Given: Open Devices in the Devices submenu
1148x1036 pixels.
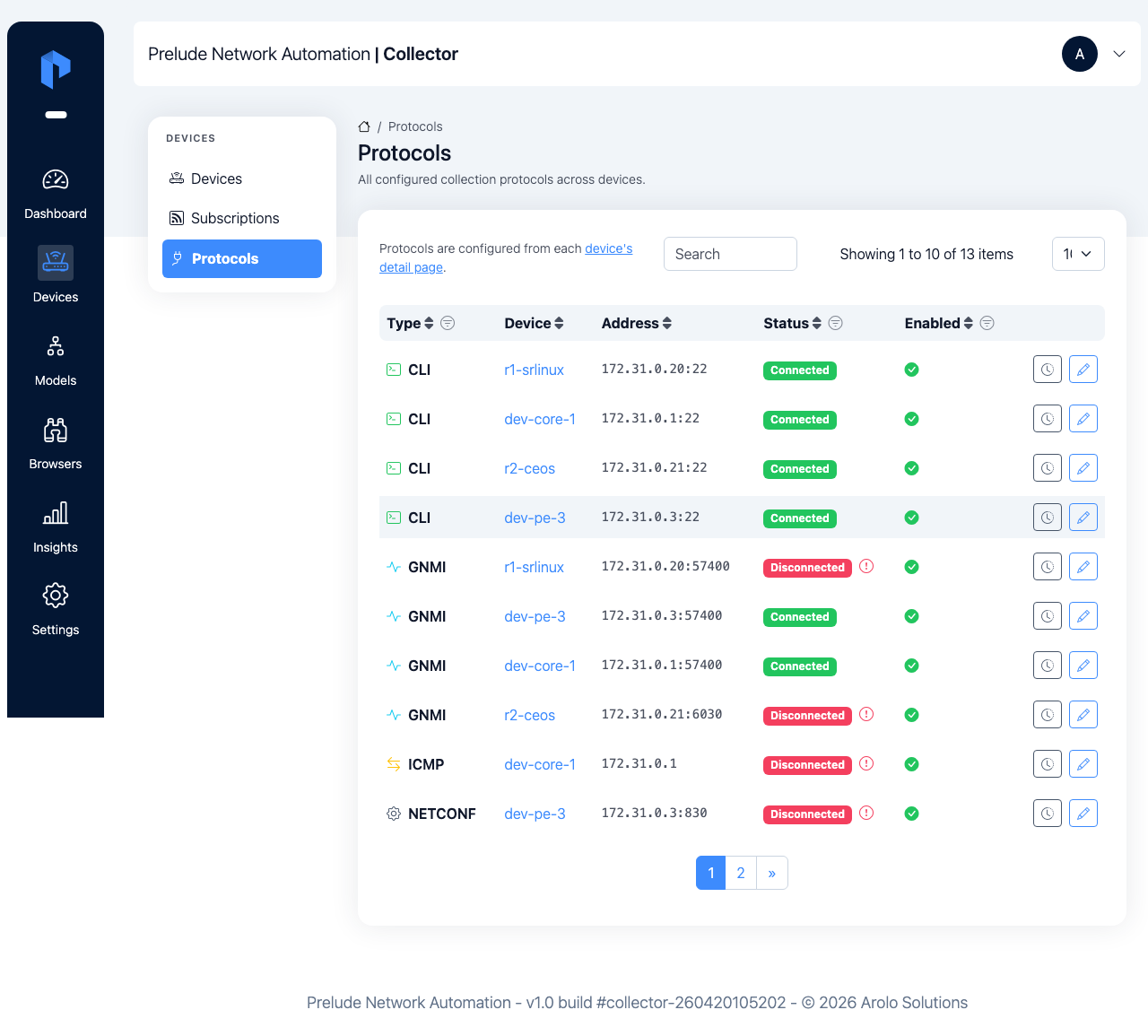Looking at the screenshot, I should [242, 178].
